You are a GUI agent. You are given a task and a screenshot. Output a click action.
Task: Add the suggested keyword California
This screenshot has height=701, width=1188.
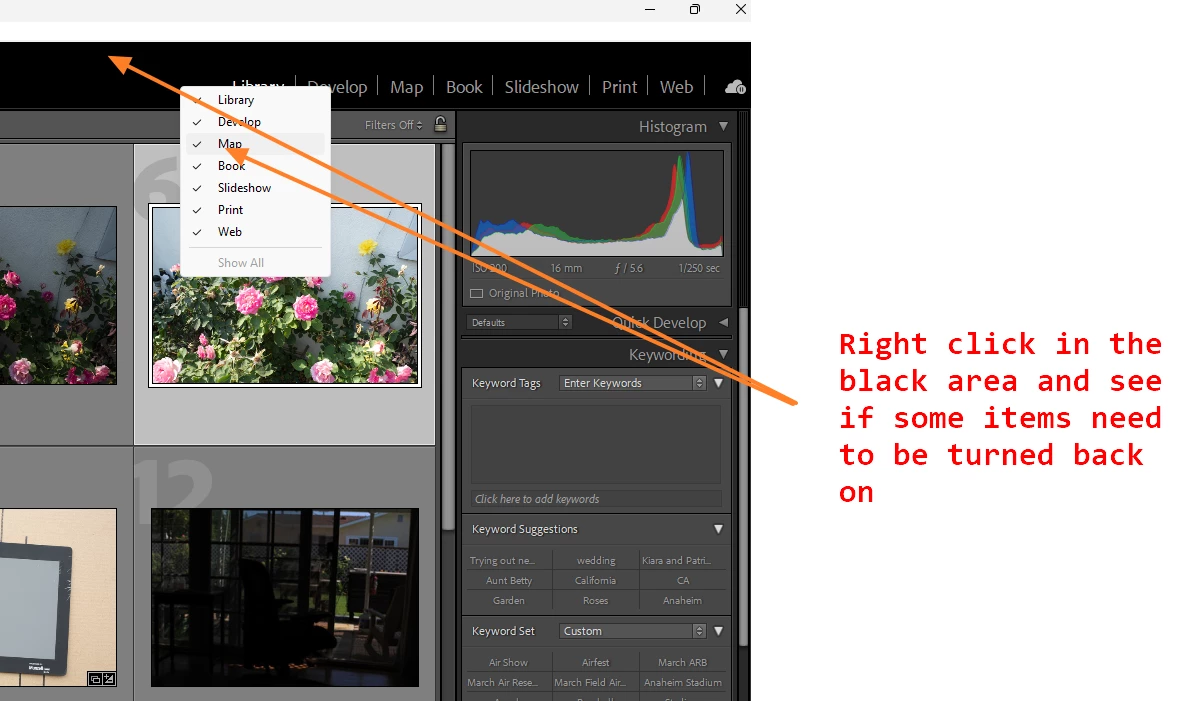pos(596,581)
